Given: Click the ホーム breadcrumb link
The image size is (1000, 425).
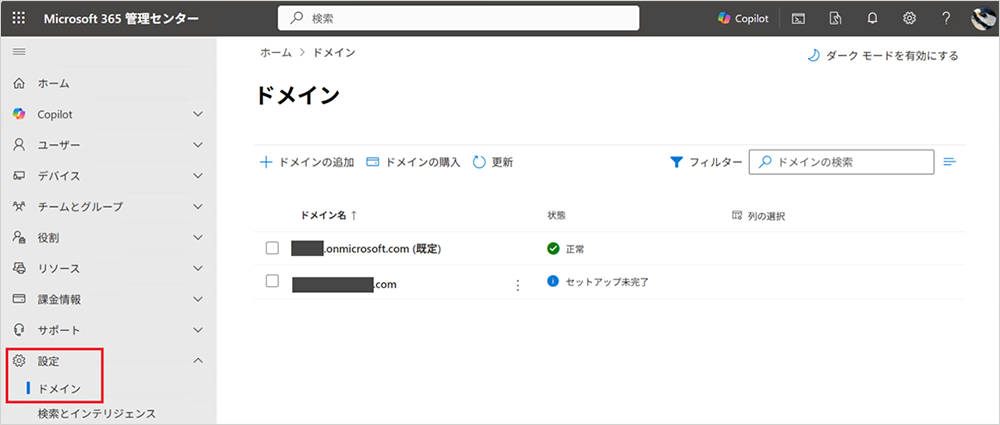Looking at the screenshot, I should click(x=276, y=53).
